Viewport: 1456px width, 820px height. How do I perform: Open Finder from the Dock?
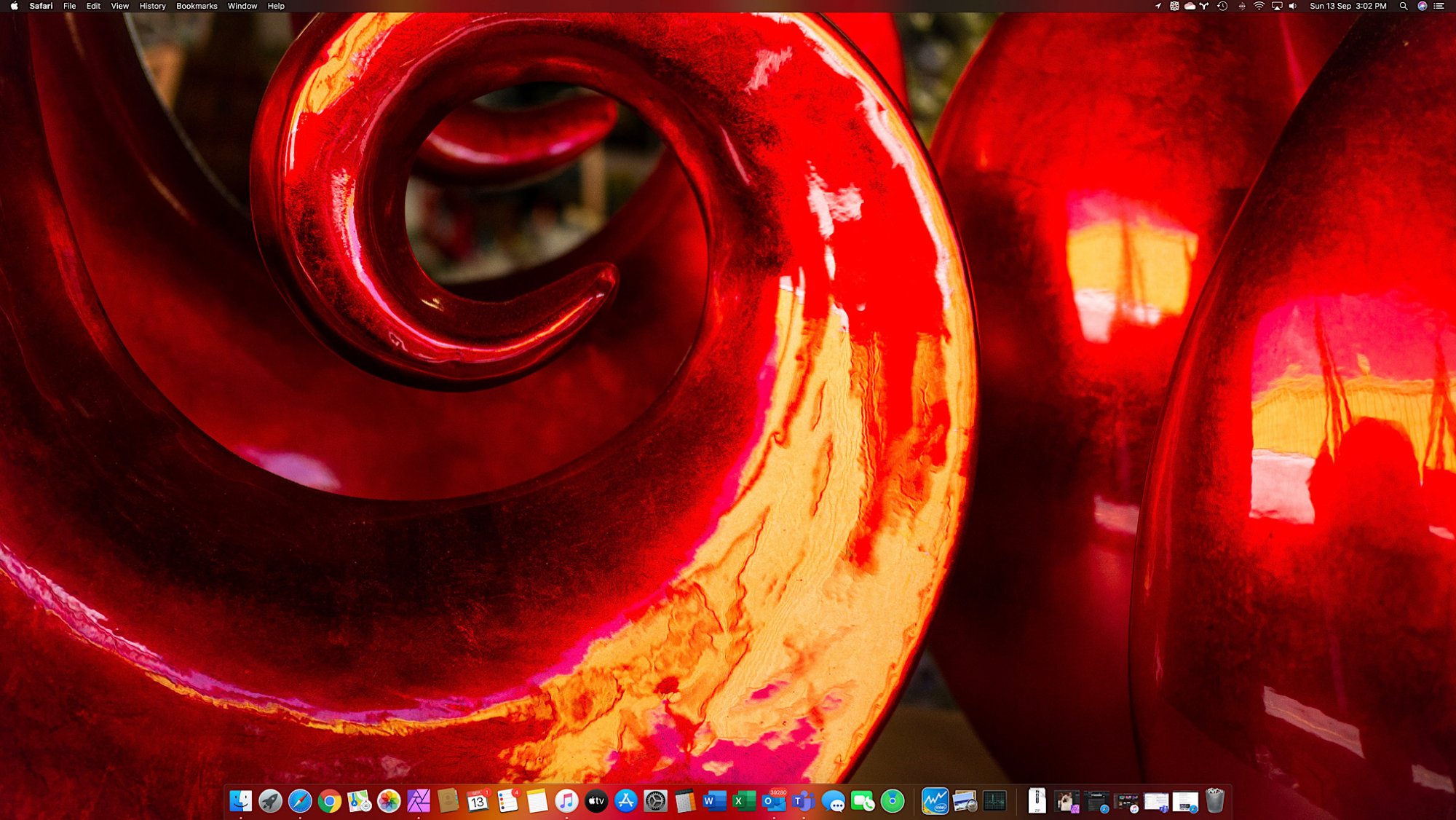tap(241, 801)
